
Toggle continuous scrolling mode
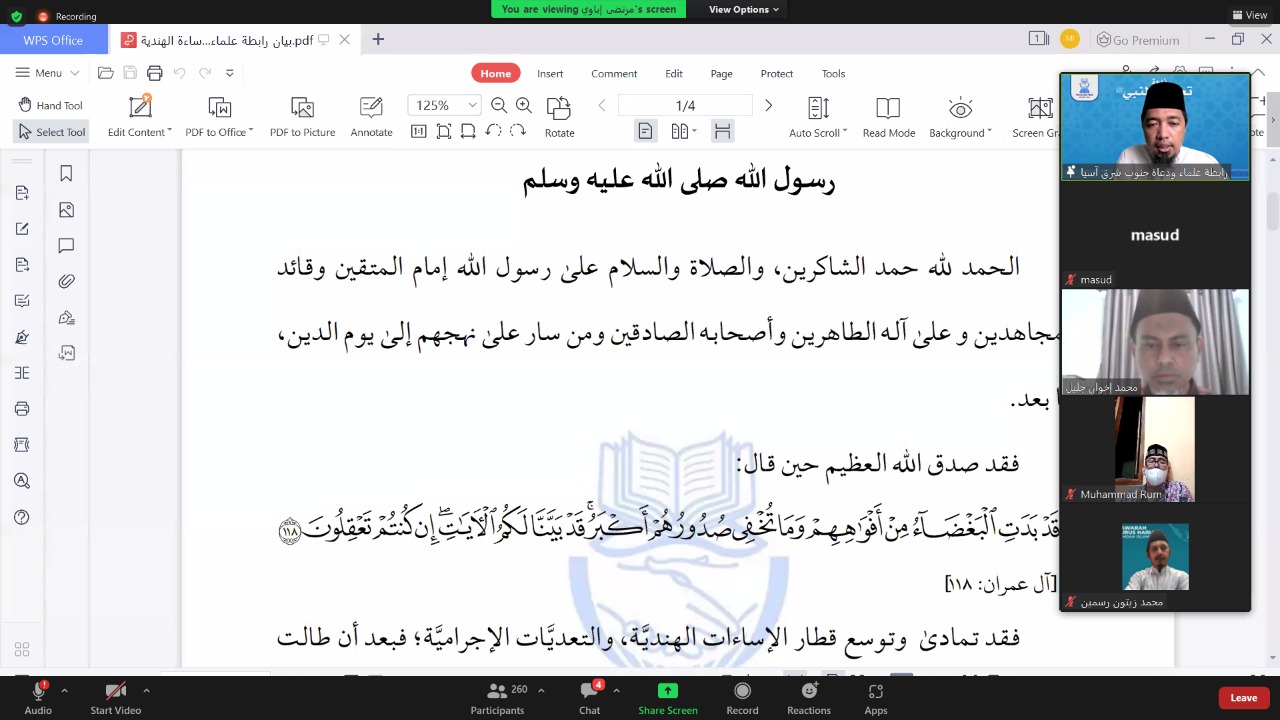pyautogui.click(x=722, y=131)
